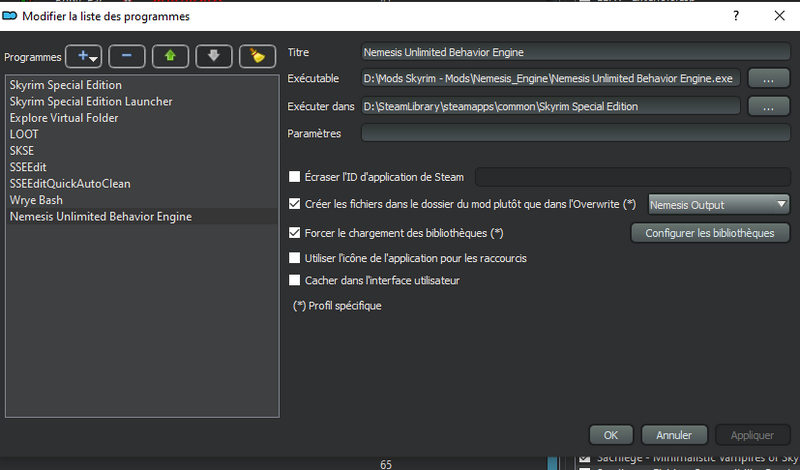Viewport: 800px width, 470px height.
Task: Select Wrye Bash in the programs list
Action: tap(36, 200)
